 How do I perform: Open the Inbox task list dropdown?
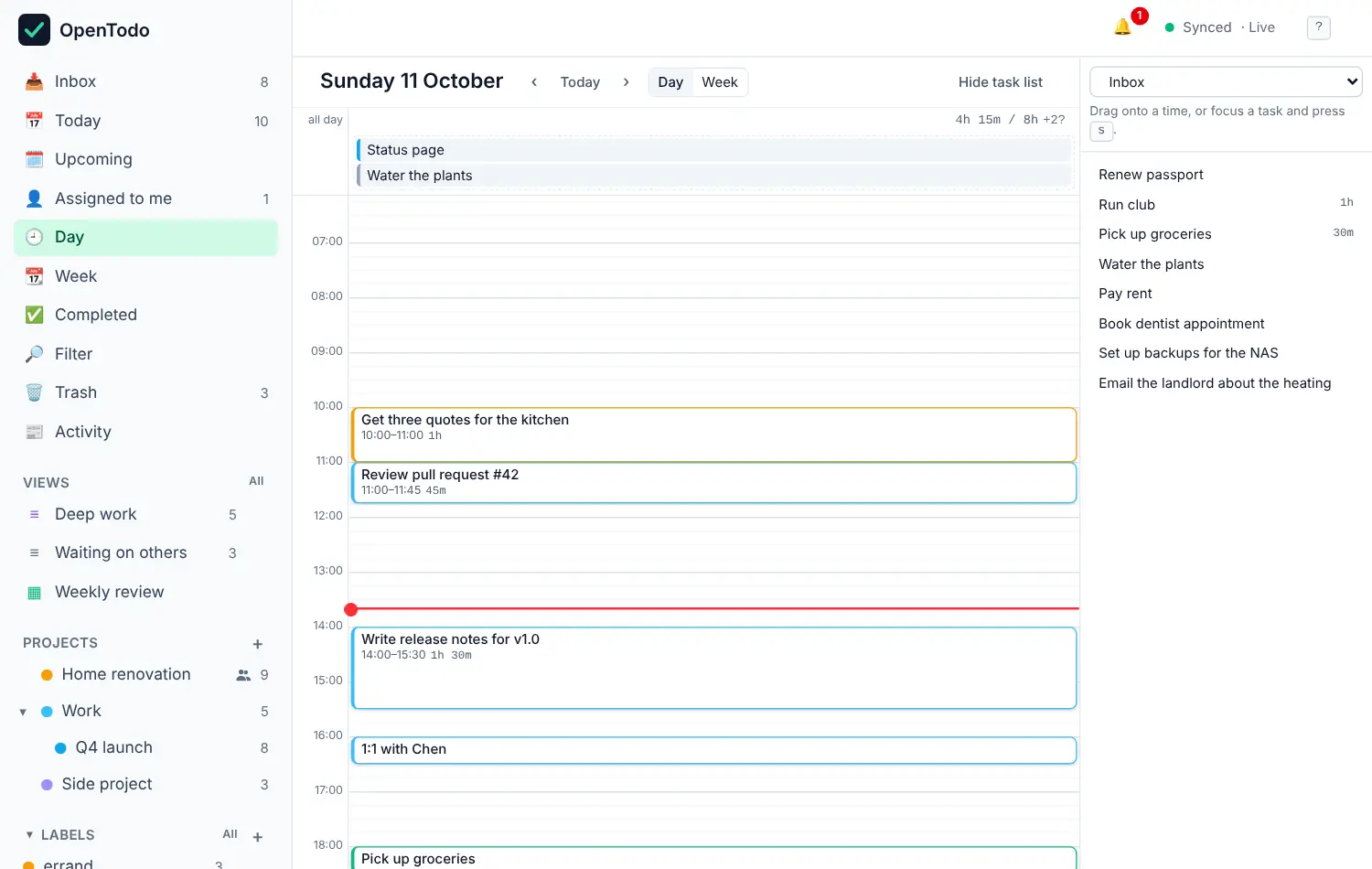coord(1226,81)
